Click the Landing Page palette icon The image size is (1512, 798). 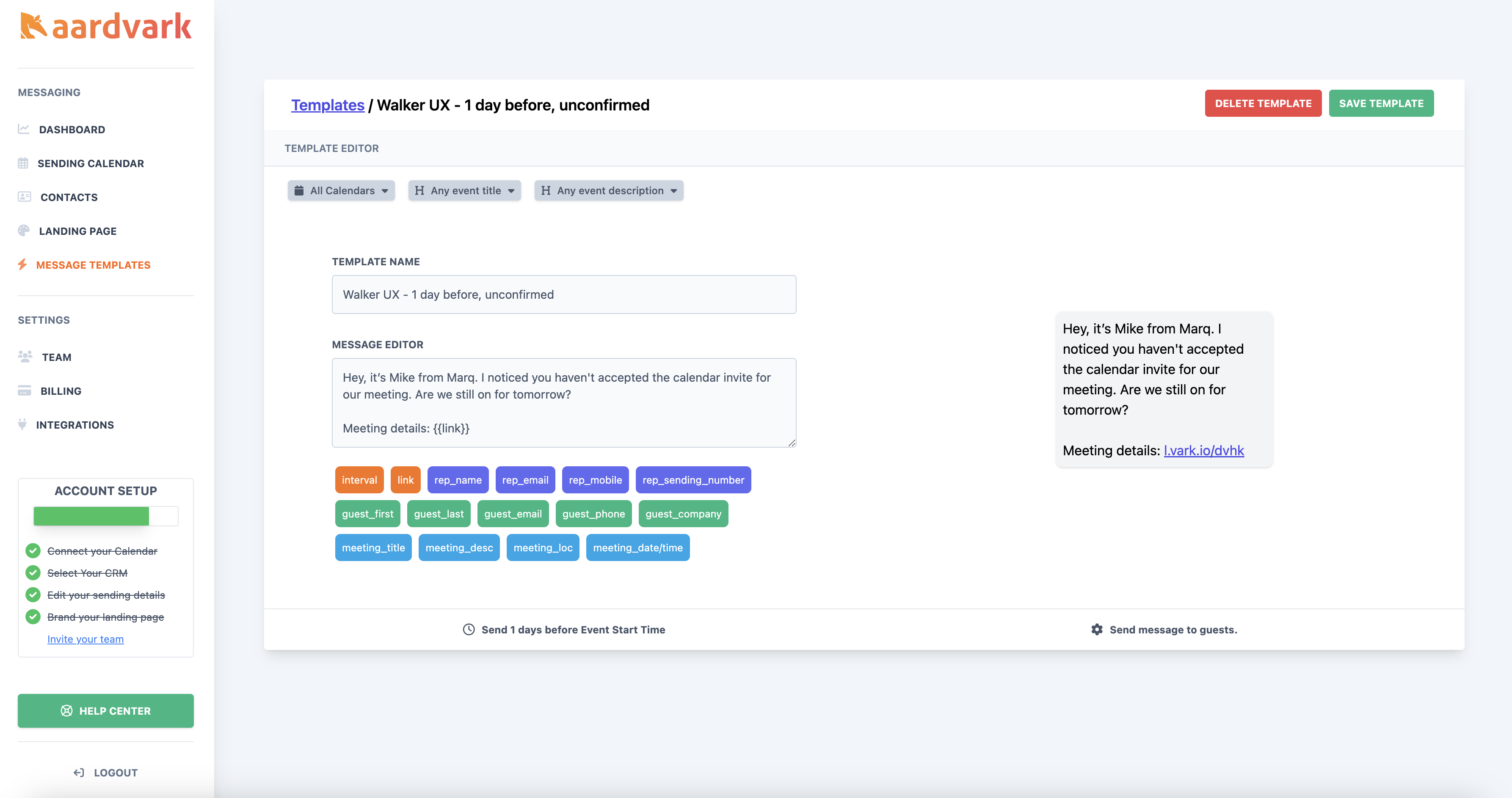[x=23, y=231]
